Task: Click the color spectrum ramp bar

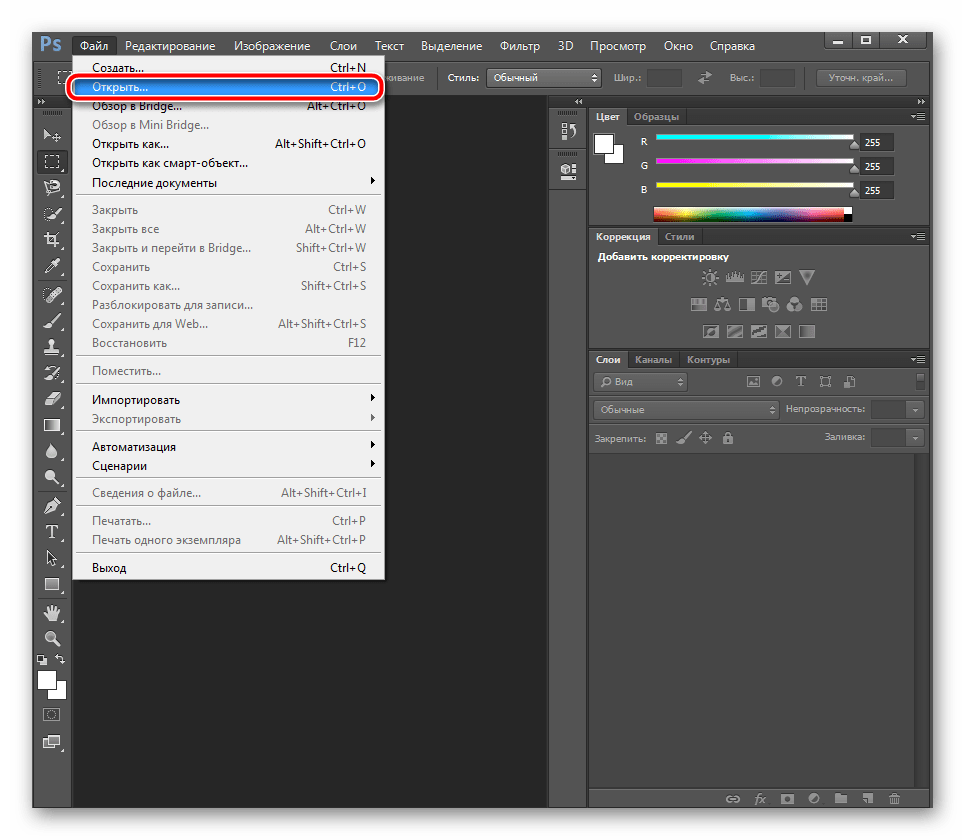Action: (750, 214)
